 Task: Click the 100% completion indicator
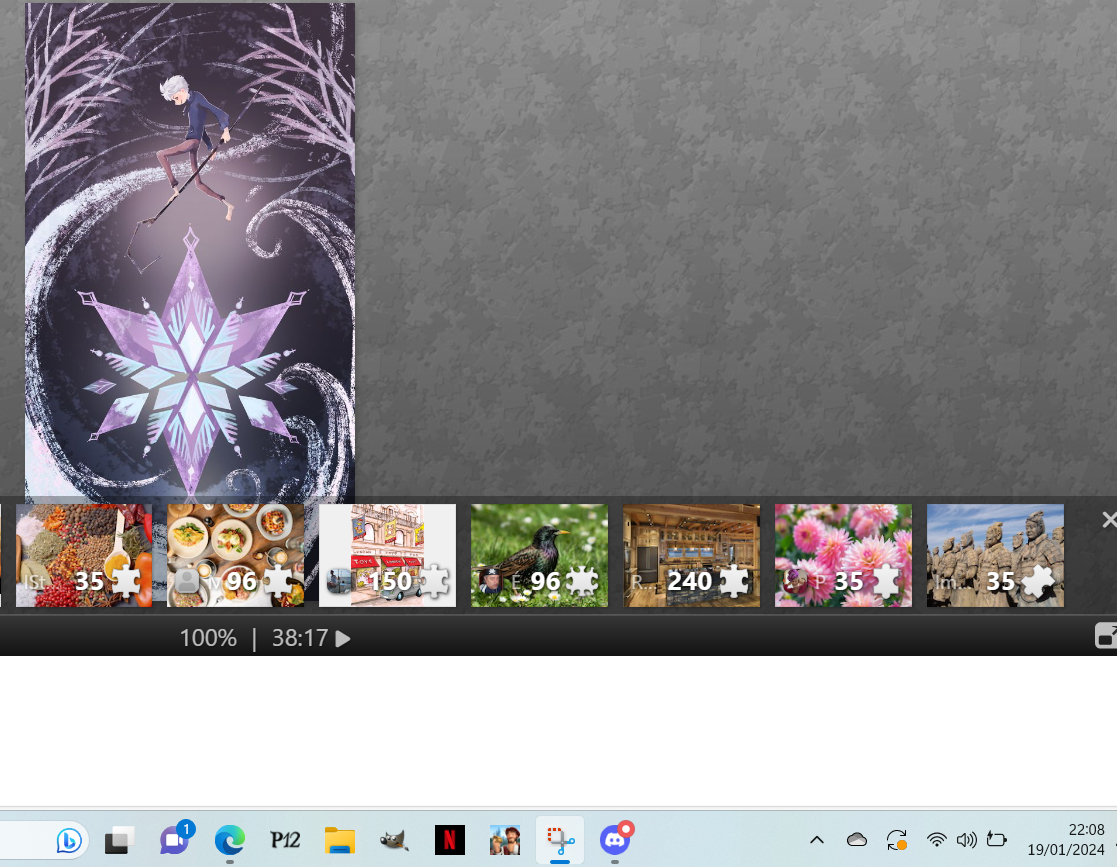[x=208, y=638]
